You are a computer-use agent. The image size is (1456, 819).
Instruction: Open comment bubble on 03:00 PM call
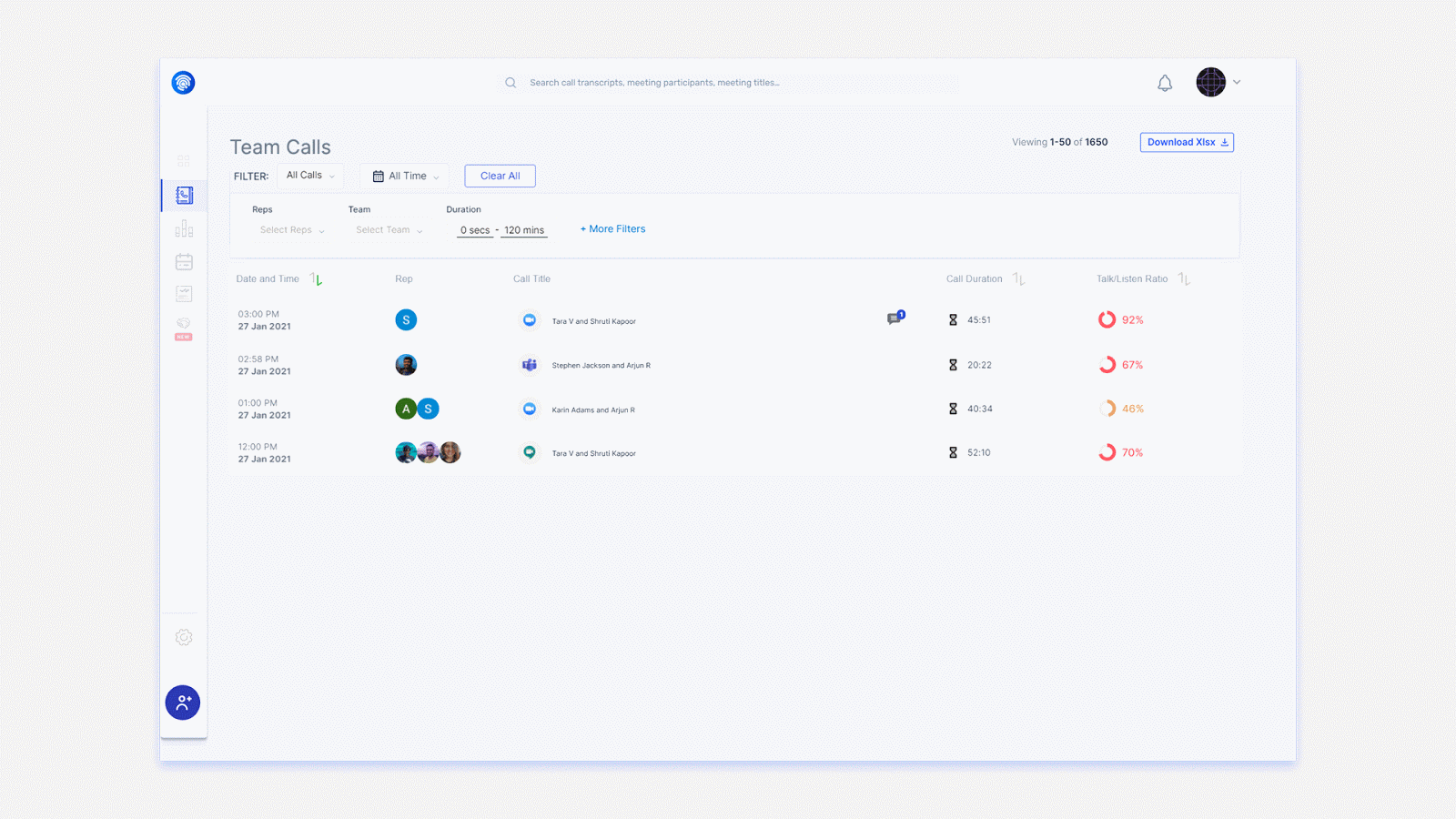point(895,318)
